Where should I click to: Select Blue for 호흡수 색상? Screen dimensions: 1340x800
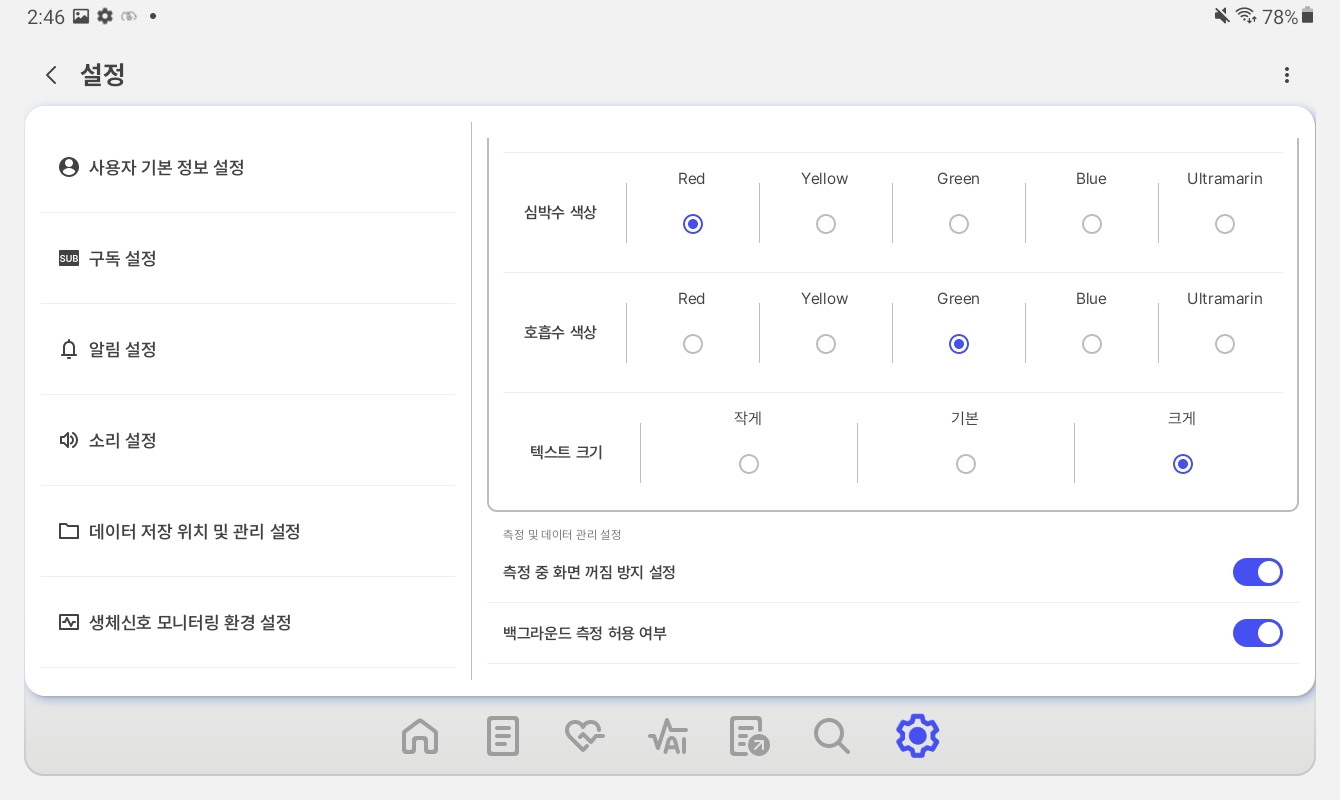click(x=1091, y=344)
